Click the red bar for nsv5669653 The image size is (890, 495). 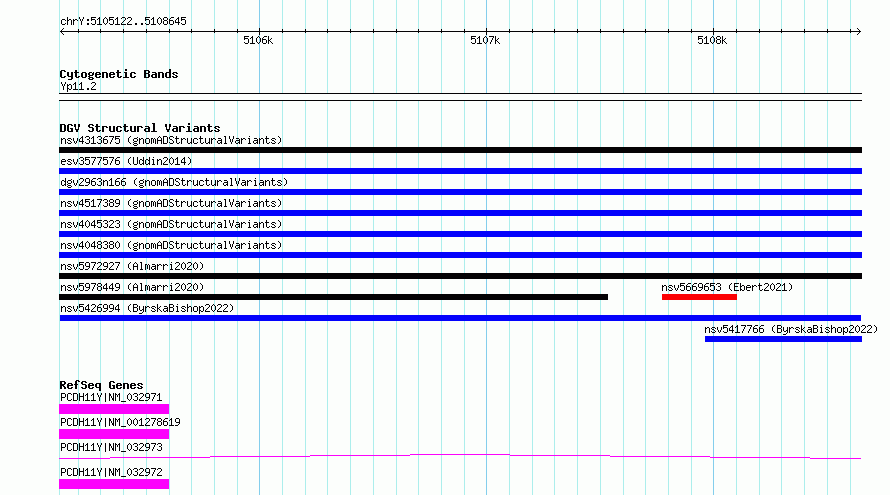coord(699,297)
